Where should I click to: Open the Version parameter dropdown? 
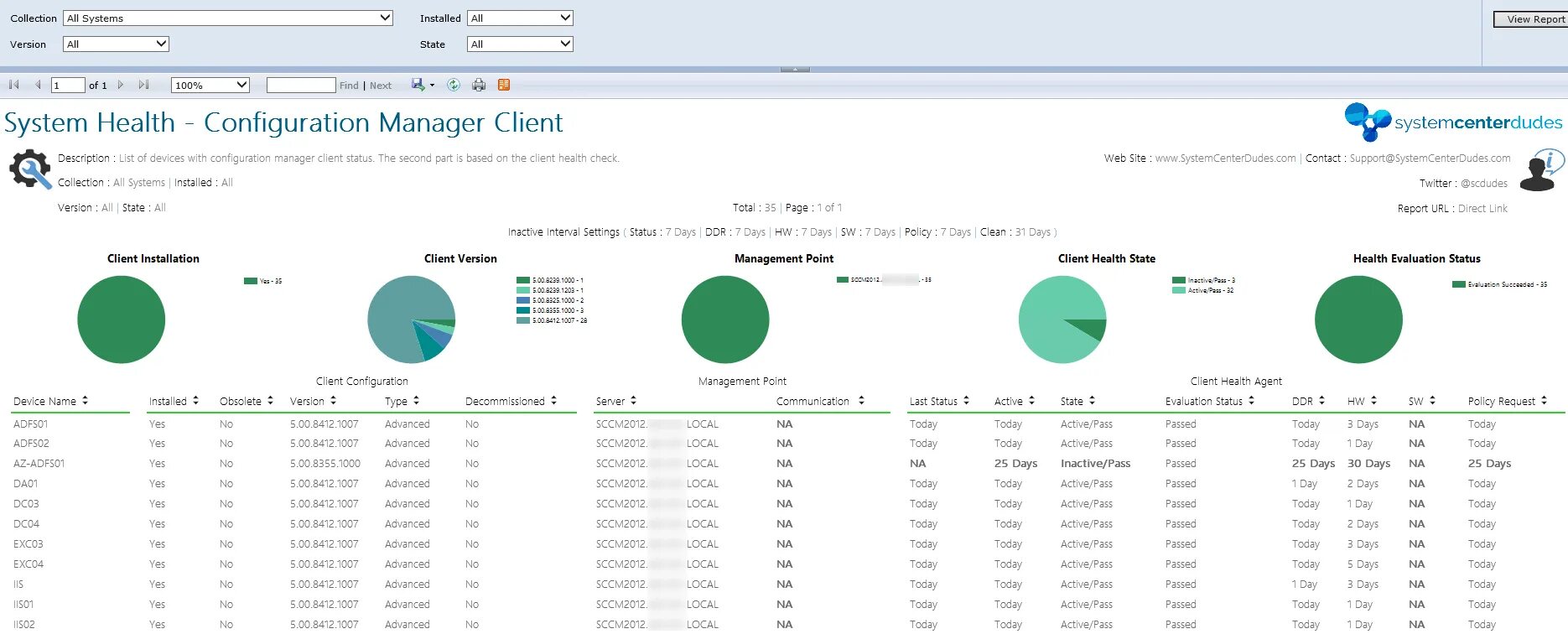click(116, 44)
